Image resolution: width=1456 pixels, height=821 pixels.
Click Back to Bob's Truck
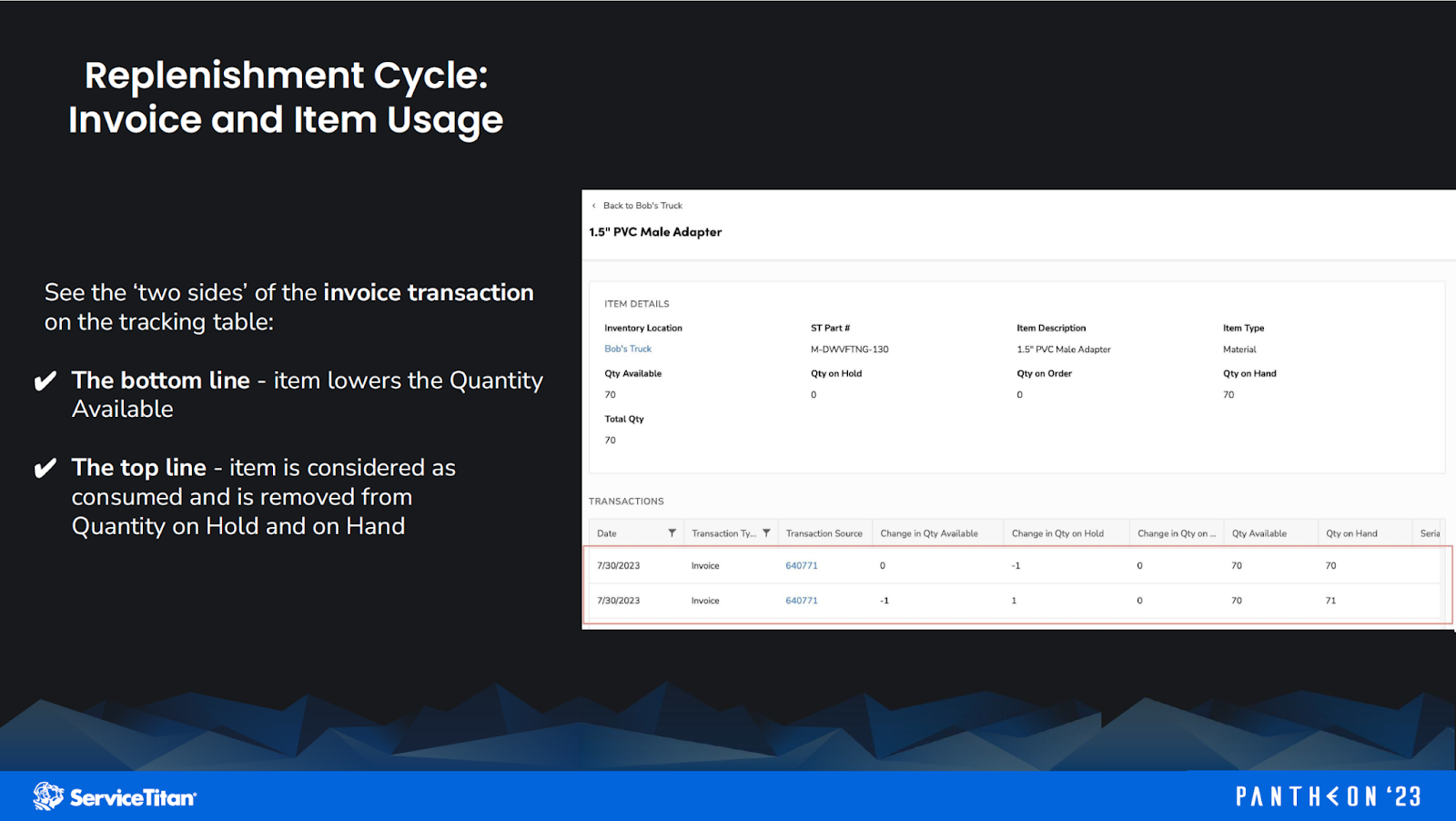click(x=642, y=206)
